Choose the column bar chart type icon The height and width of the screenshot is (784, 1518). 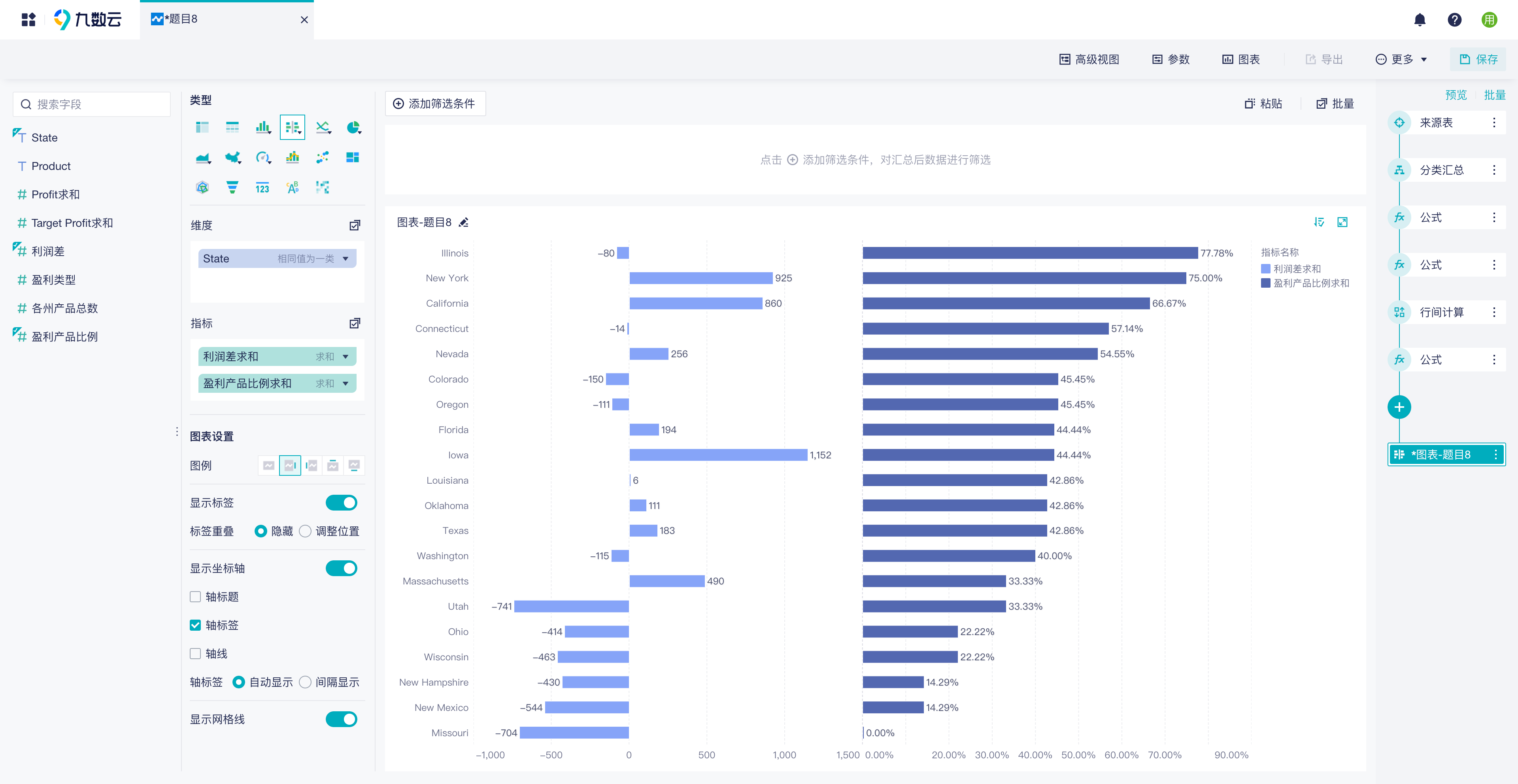click(x=263, y=127)
